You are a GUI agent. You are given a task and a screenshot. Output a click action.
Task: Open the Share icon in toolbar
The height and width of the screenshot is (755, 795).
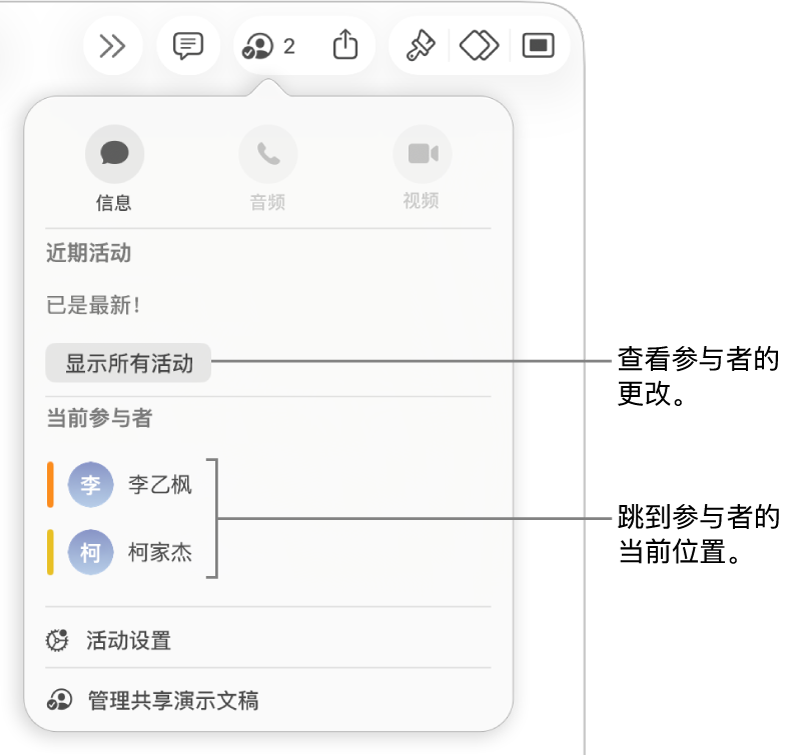pos(345,45)
